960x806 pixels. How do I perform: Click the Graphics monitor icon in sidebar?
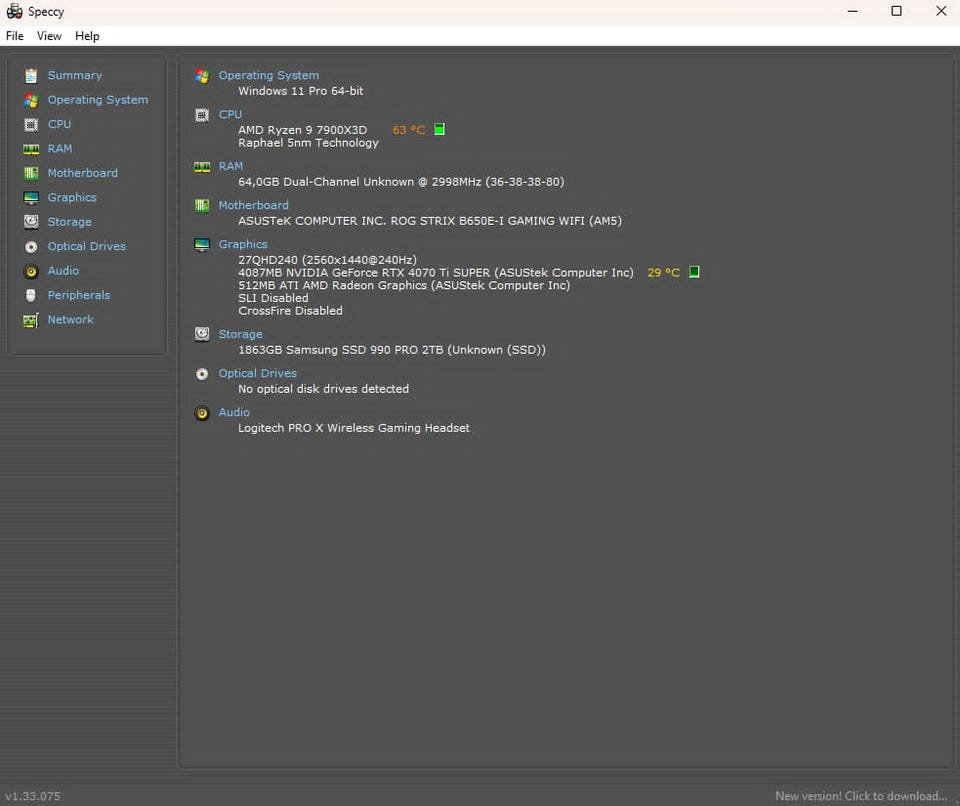[x=31, y=198]
